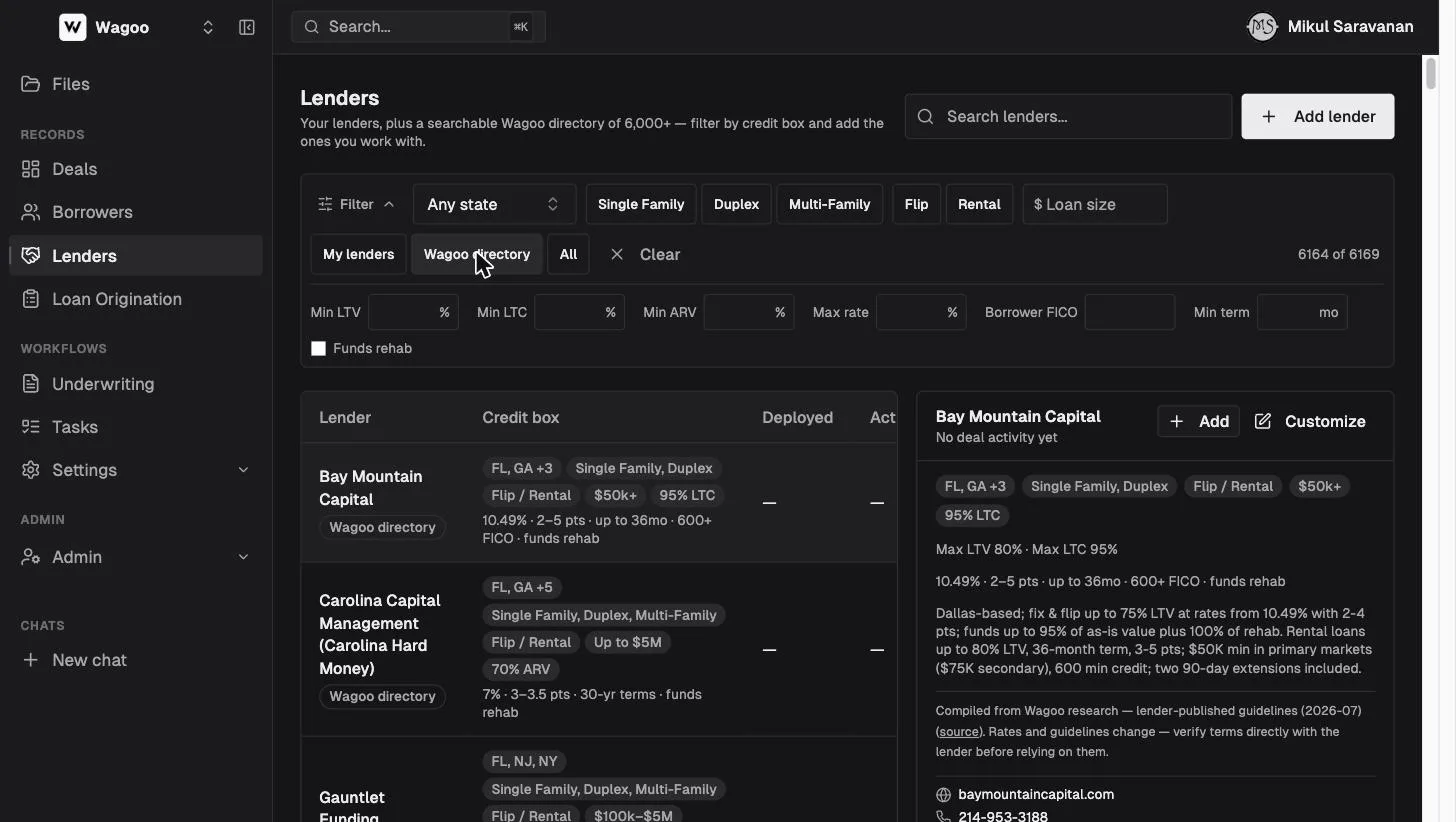Toggle the Duplex filter chip
This screenshot has width=1456, height=822.
[736, 204]
